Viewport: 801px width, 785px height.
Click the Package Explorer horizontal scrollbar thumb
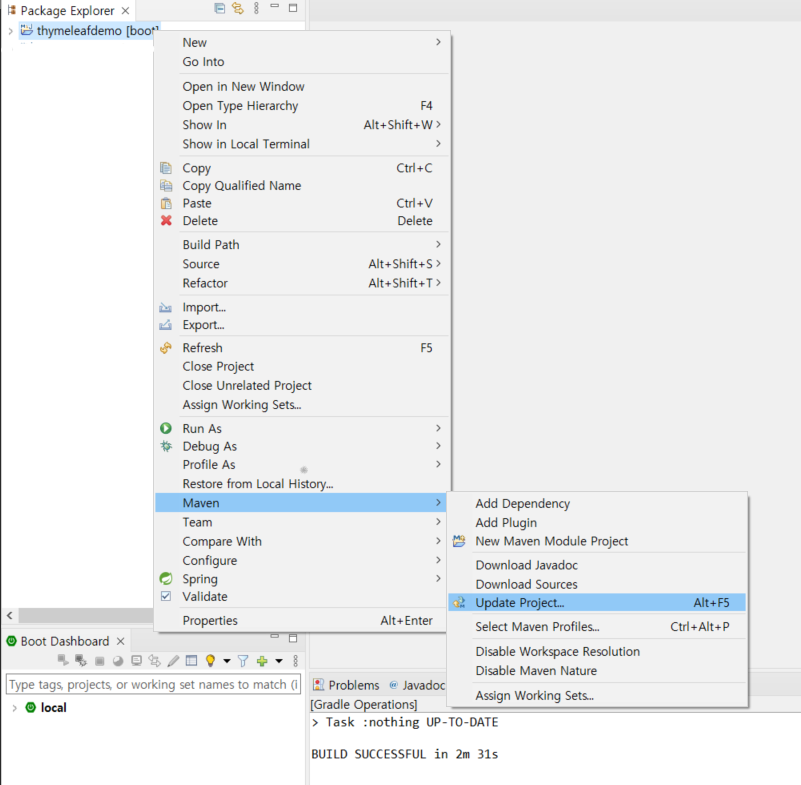(x=87, y=615)
